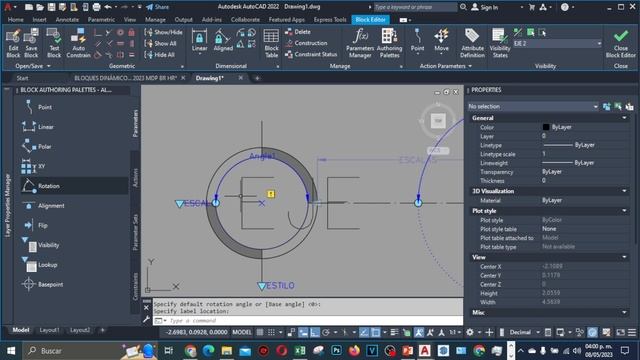The image size is (640, 360).
Task: Open Excel from Windows taskbar
Action: (x=300, y=351)
